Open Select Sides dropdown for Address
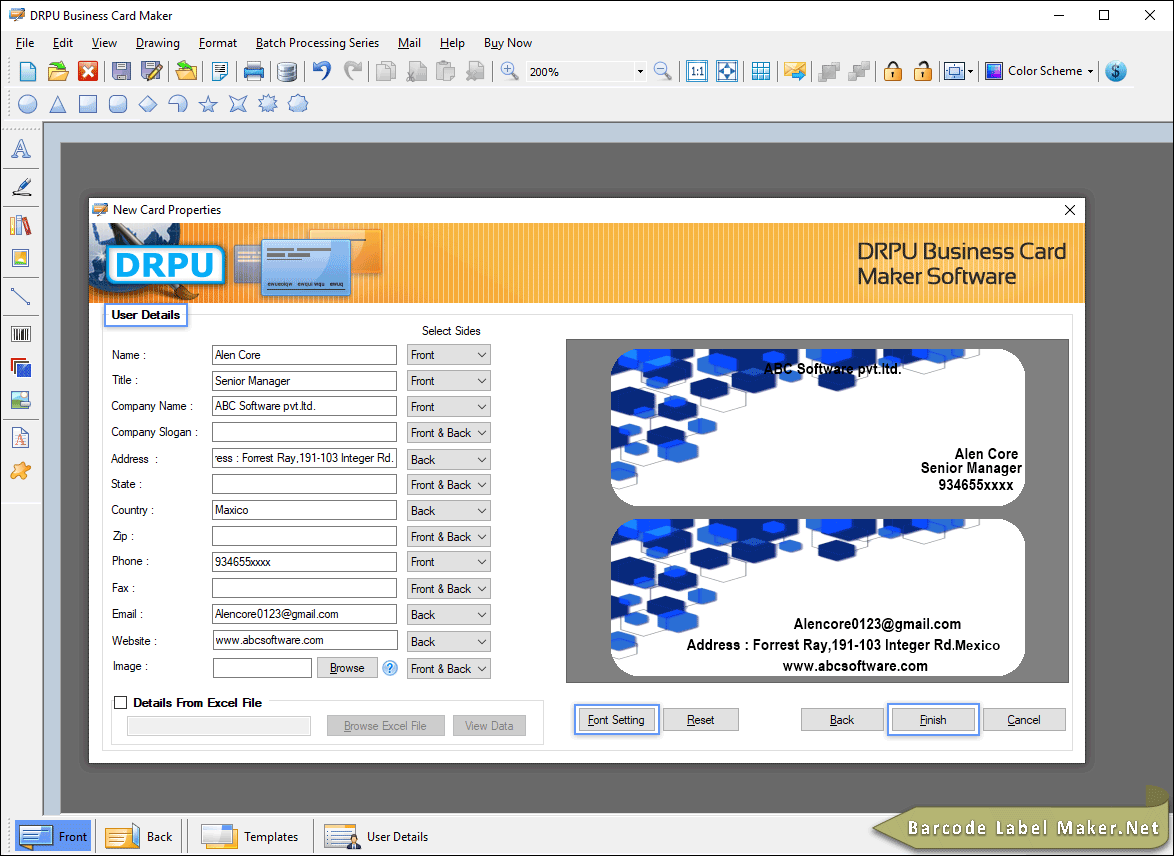Image resolution: width=1174 pixels, height=856 pixels. coord(448,459)
